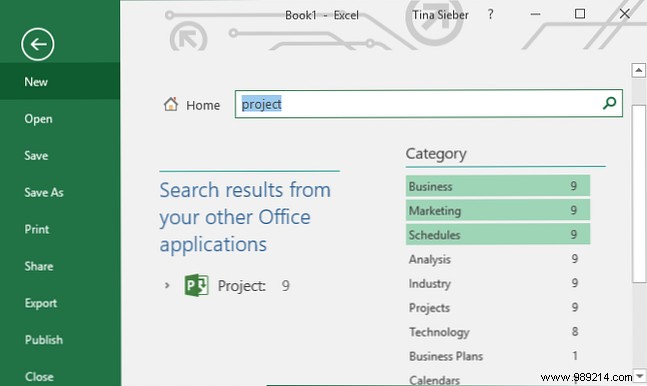Image resolution: width=647 pixels, height=386 pixels.
Task: Open the New menu item
Action: tap(60, 81)
